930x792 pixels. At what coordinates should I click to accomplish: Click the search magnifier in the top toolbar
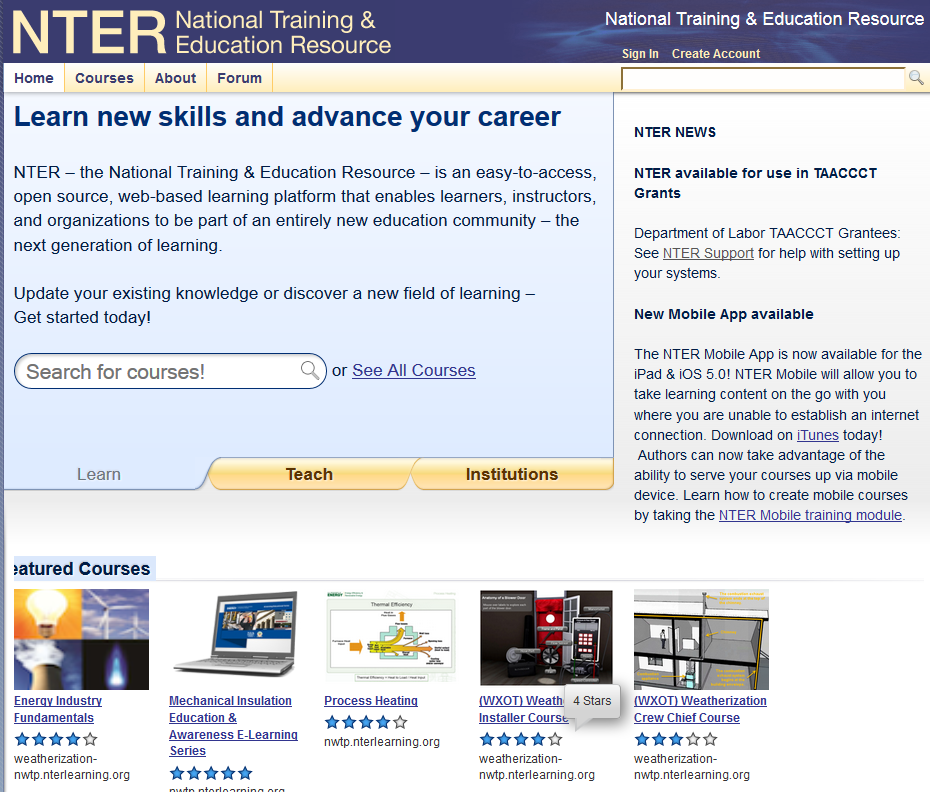click(916, 77)
